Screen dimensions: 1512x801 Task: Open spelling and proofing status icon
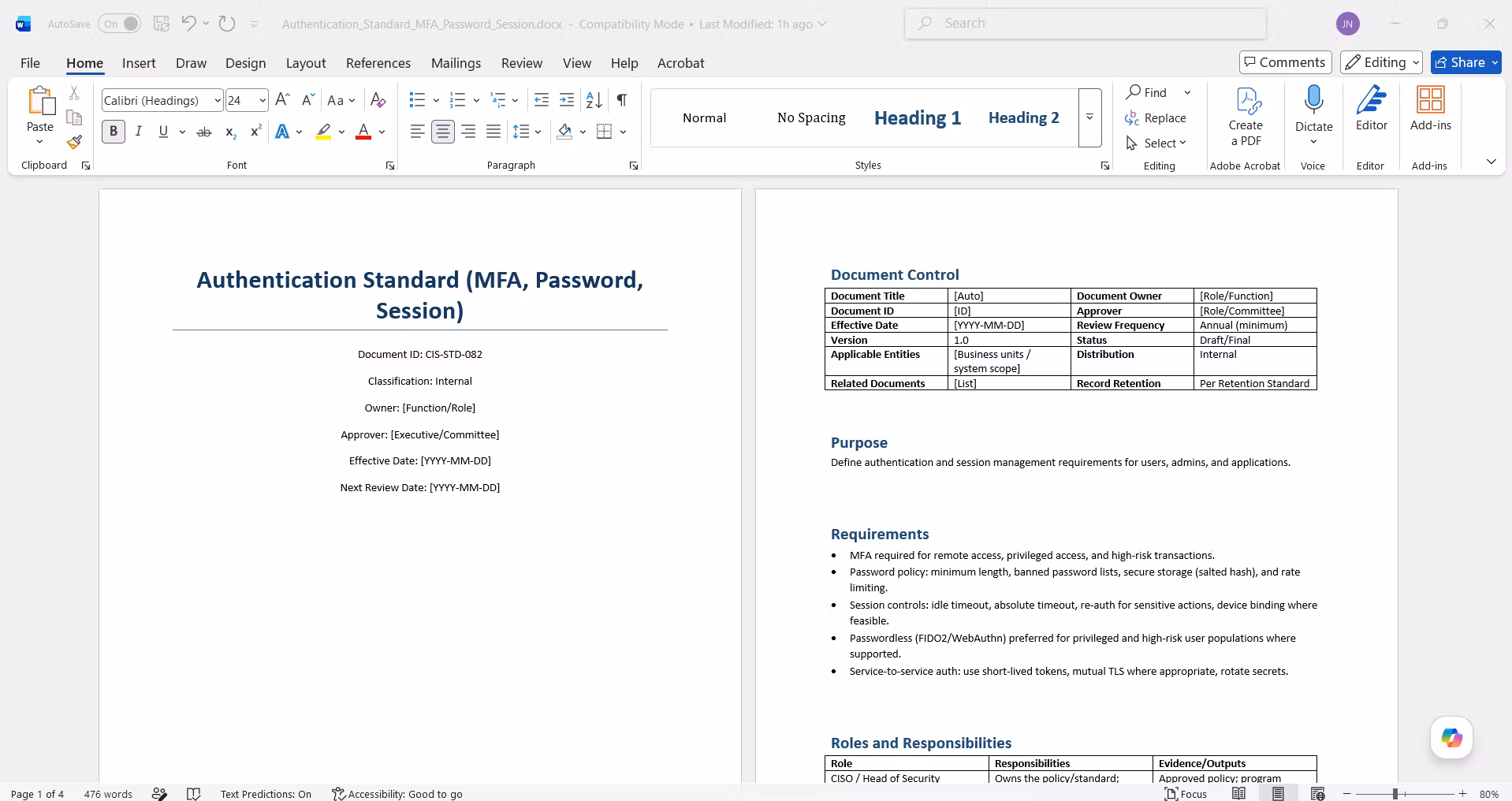pos(193,794)
